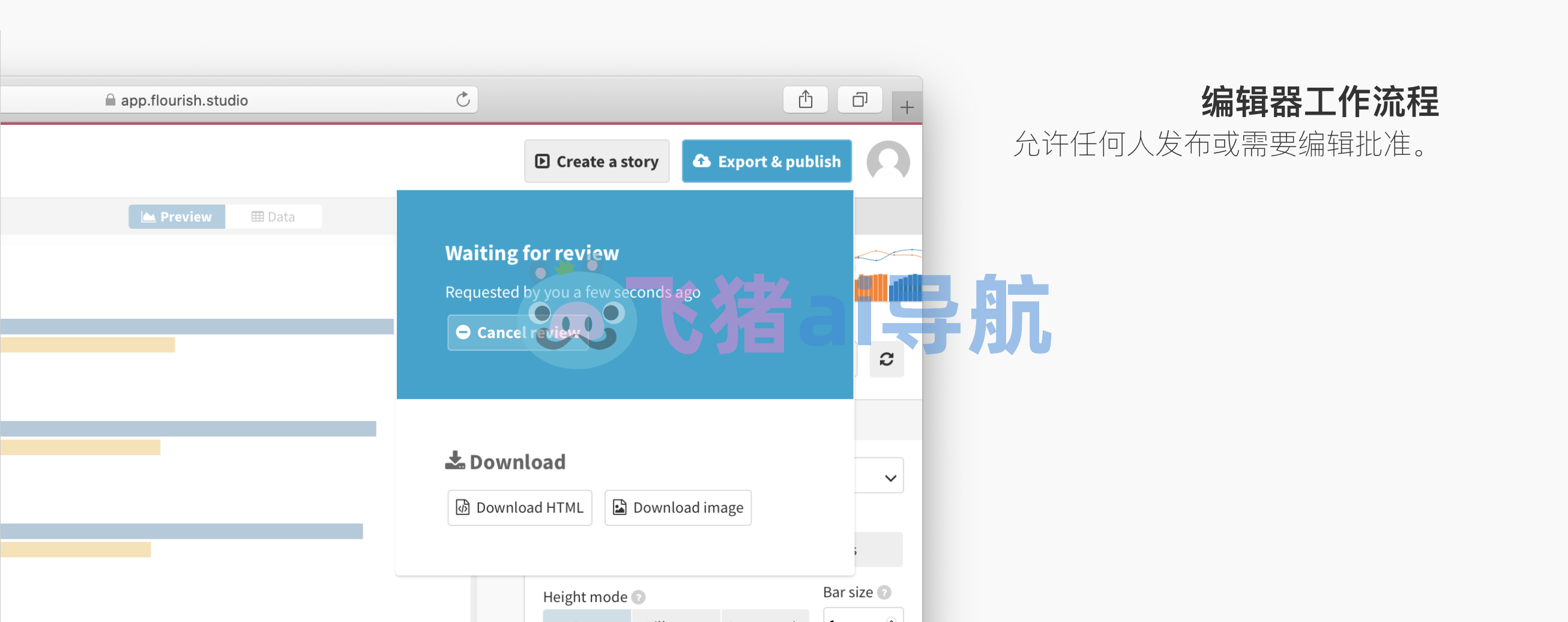
Task: Select the last Height mode option
Action: click(765, 616)
